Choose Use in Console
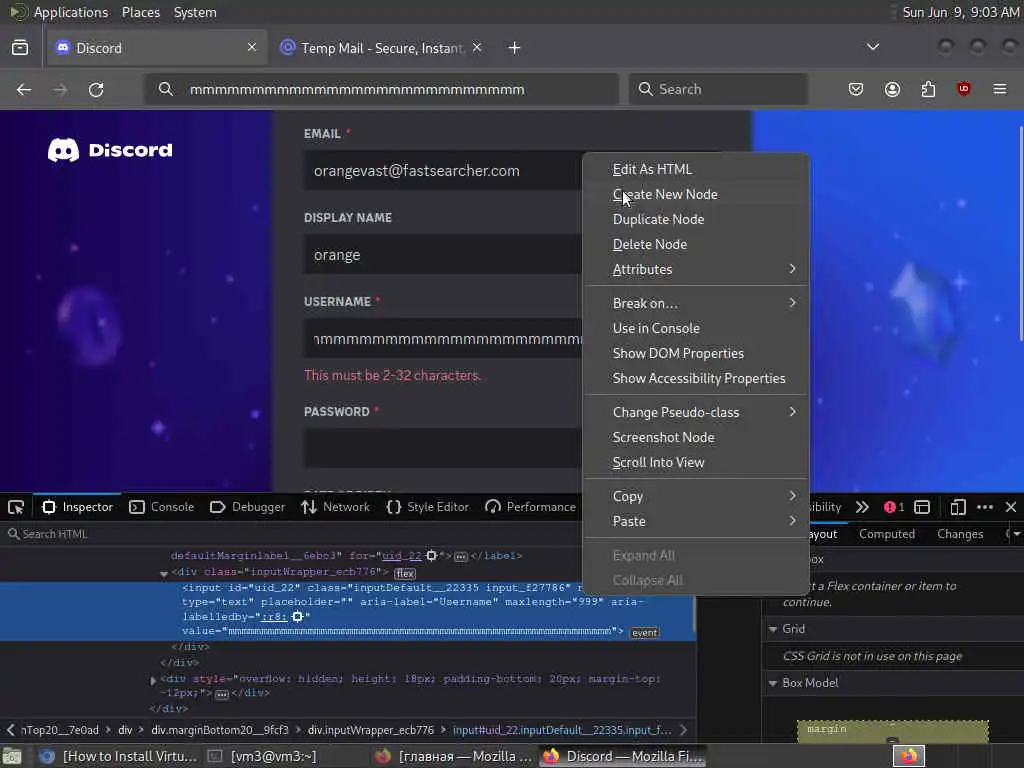This screenshot has width=1024, height=768. (696, 328)
